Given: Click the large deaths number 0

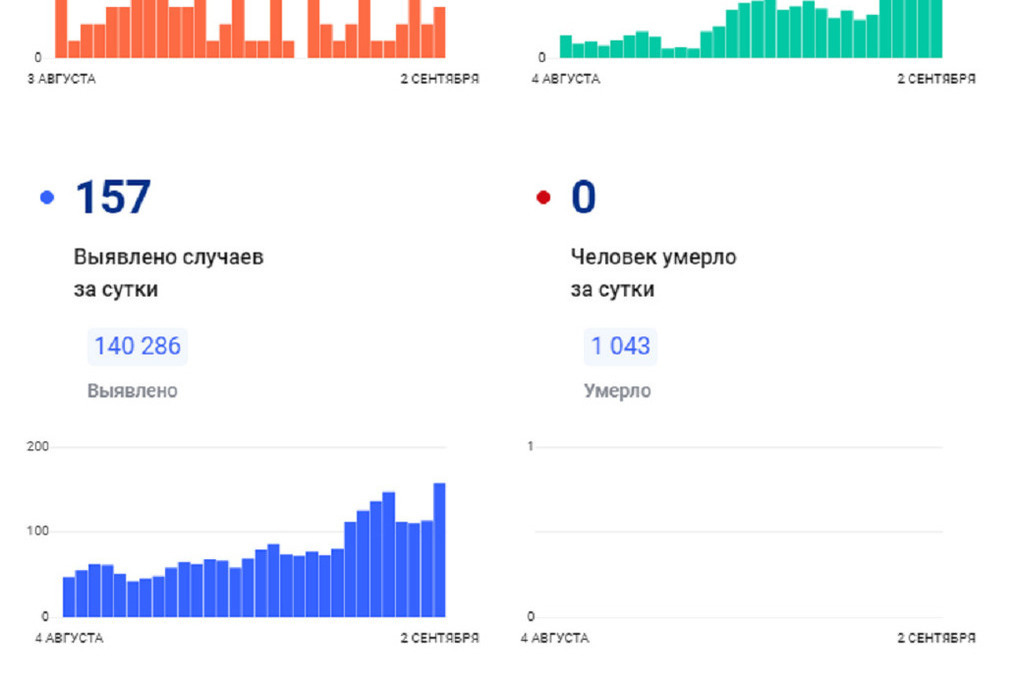Looking at the screenshot, I should point(584,197).
